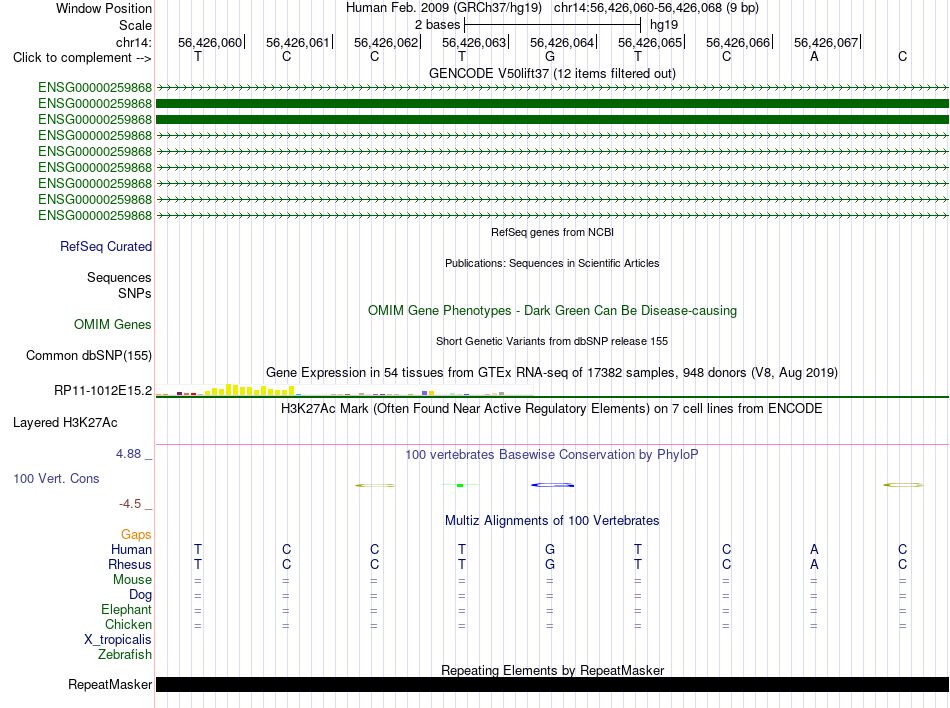Click the Window Position label

[104, 8]
